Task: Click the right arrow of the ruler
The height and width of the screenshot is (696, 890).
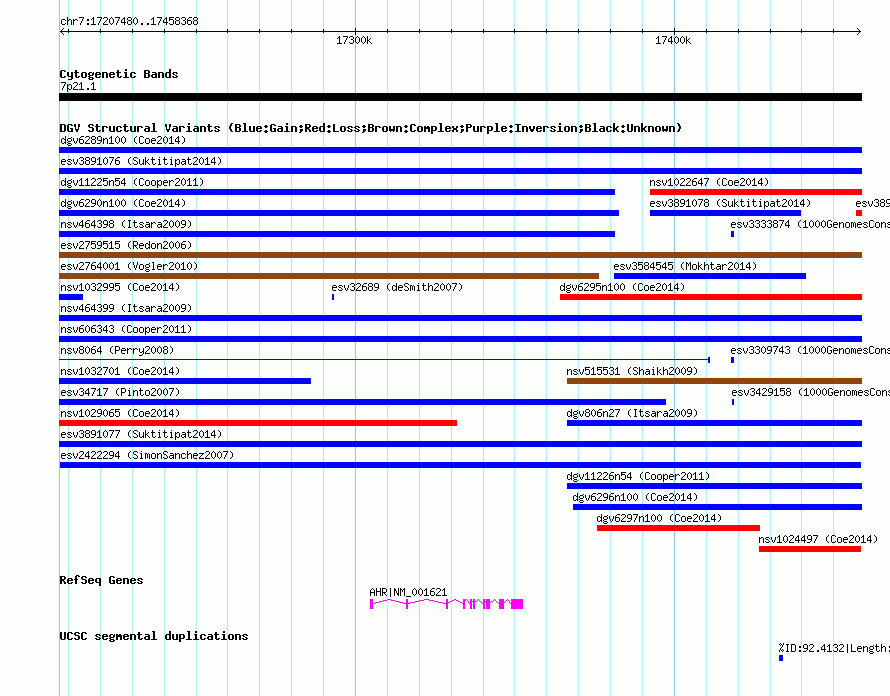Action: pos(859,31)
